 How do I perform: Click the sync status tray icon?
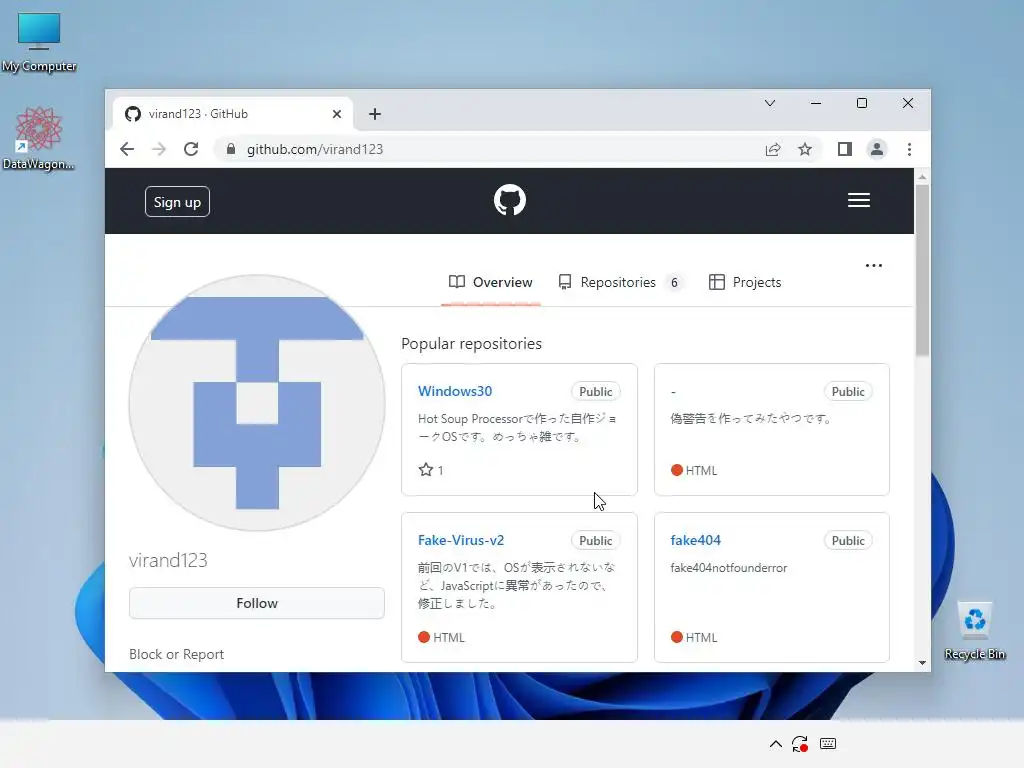coord(800,744)
